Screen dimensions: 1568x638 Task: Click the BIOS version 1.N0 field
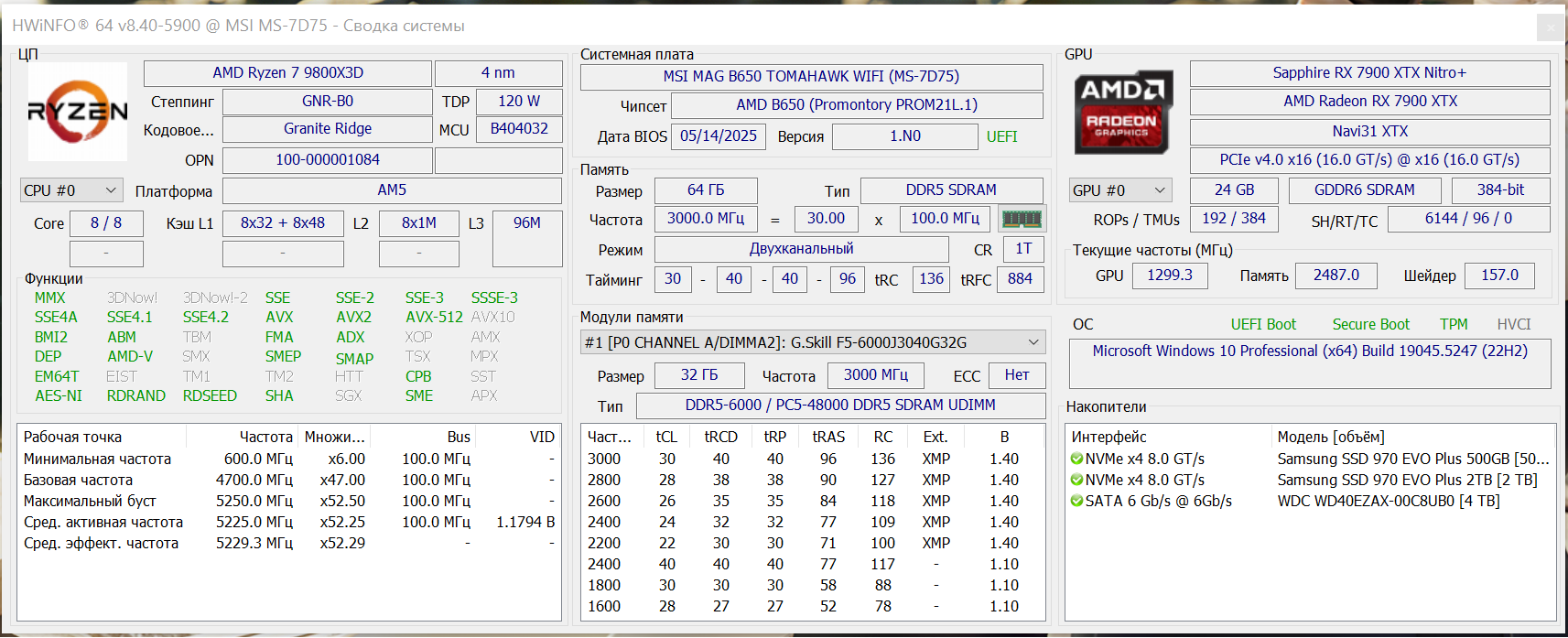[905, 136]
